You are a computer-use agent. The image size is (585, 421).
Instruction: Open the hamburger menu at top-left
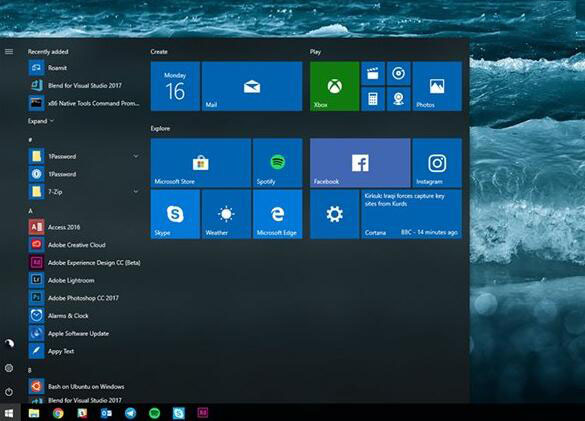9,52
